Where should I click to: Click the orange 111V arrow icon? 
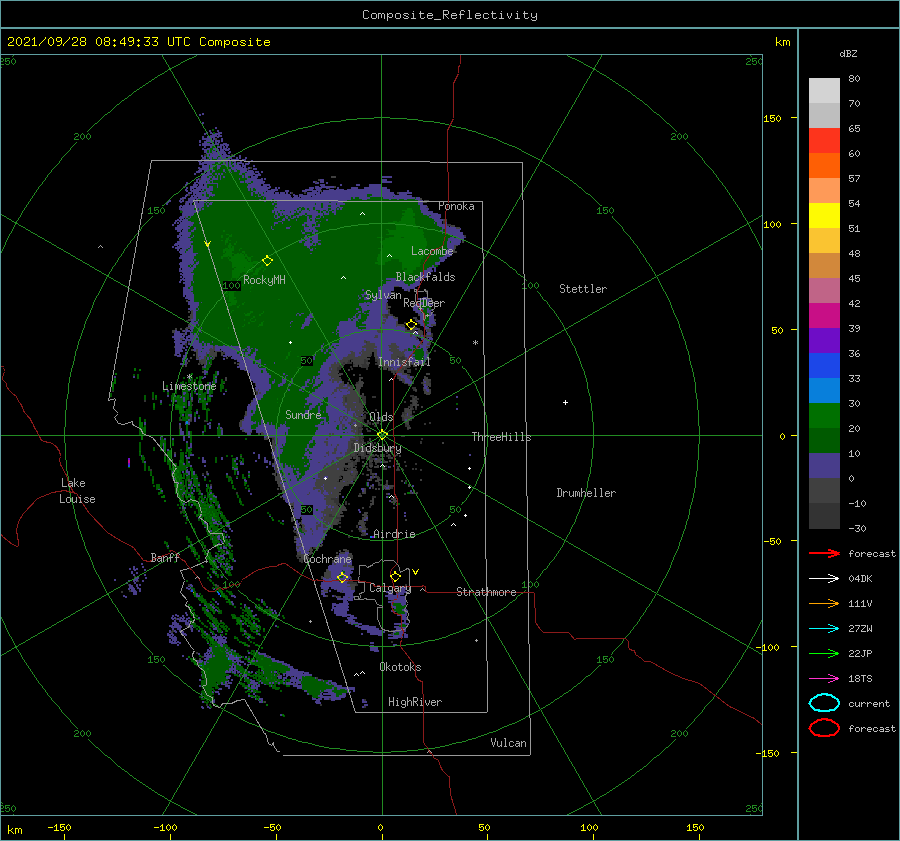(x=824, y=603)
